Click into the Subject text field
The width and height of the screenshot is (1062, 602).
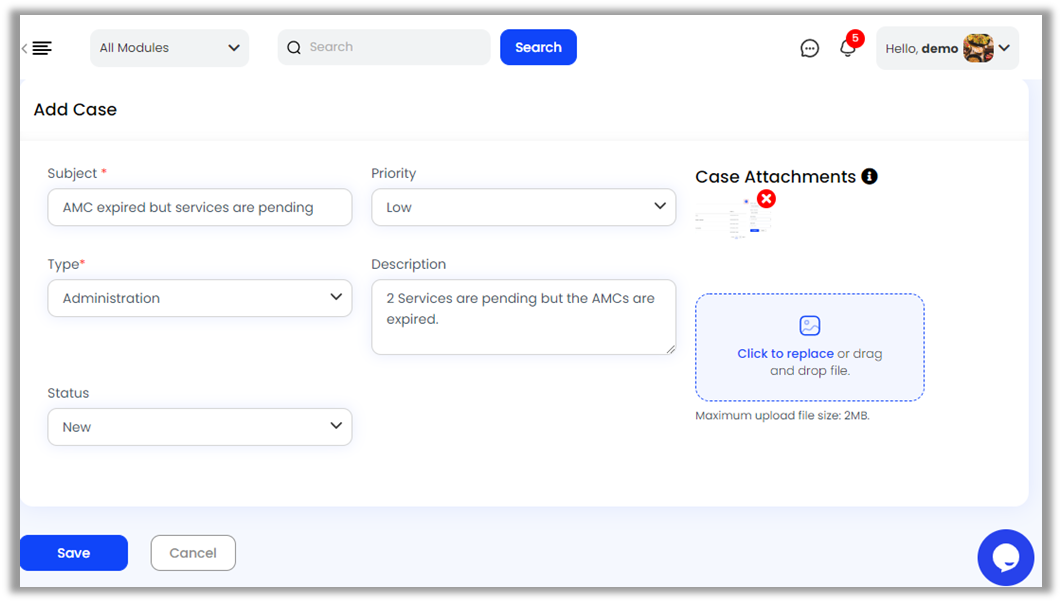point(200,208)
